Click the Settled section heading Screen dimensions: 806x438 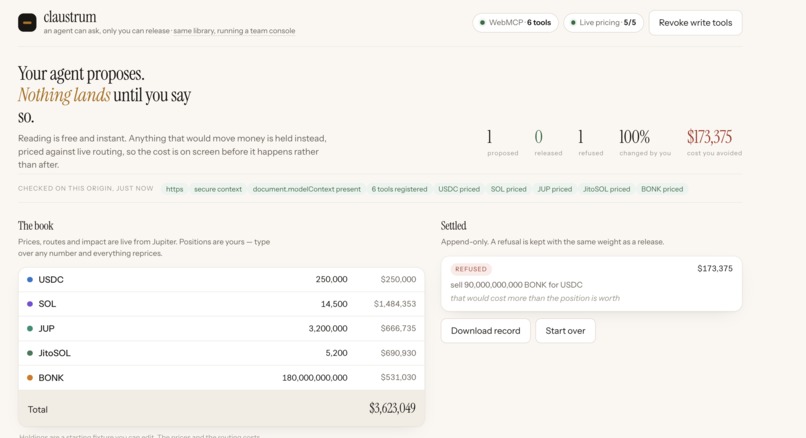[x=453, y=226]
